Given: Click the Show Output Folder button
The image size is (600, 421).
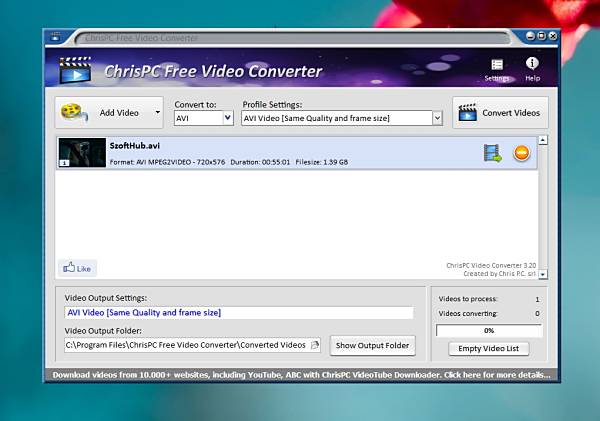Looking at the screenshot, I should tap(372, 346).
